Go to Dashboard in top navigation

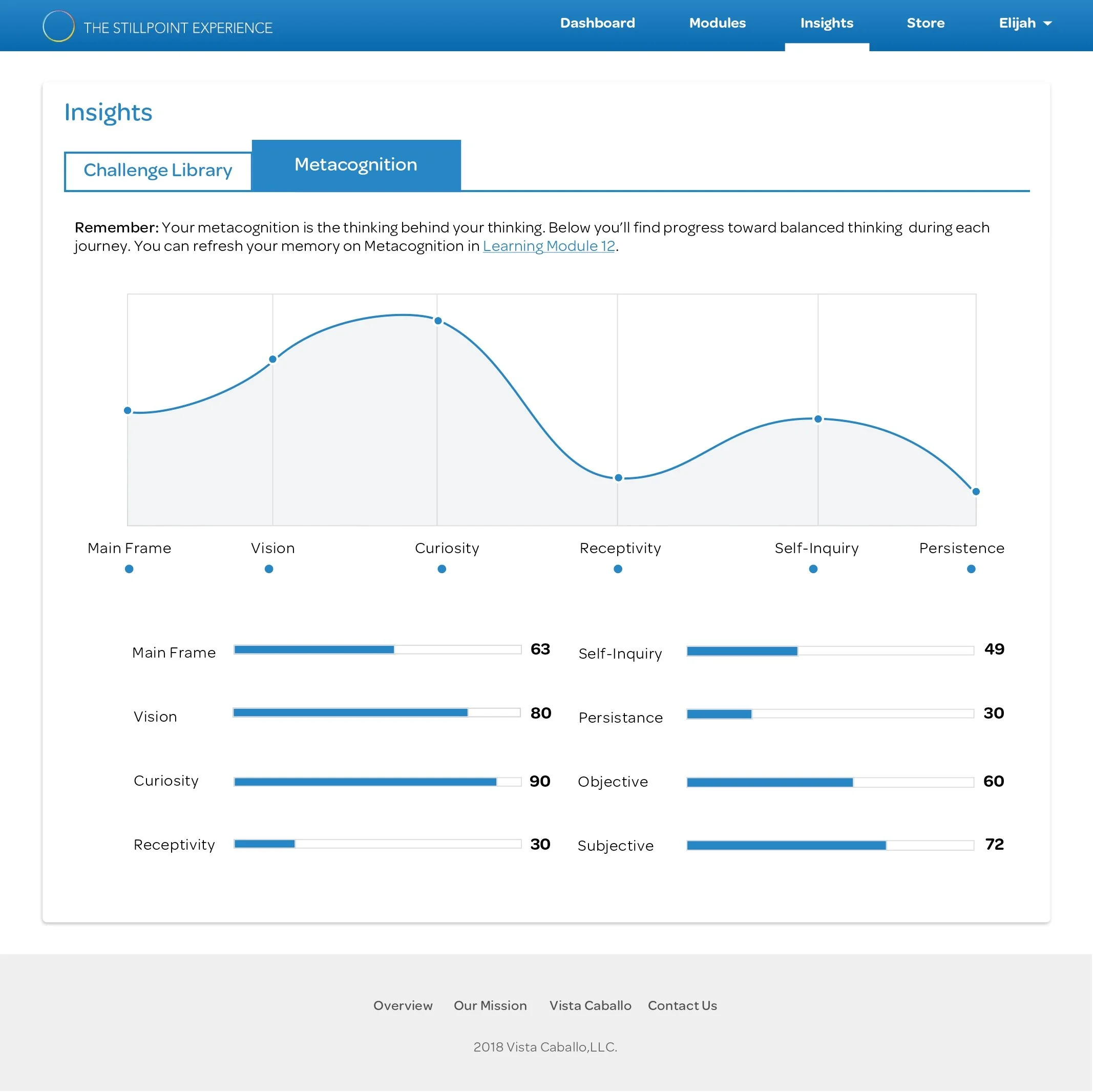[x=597, y=23]
